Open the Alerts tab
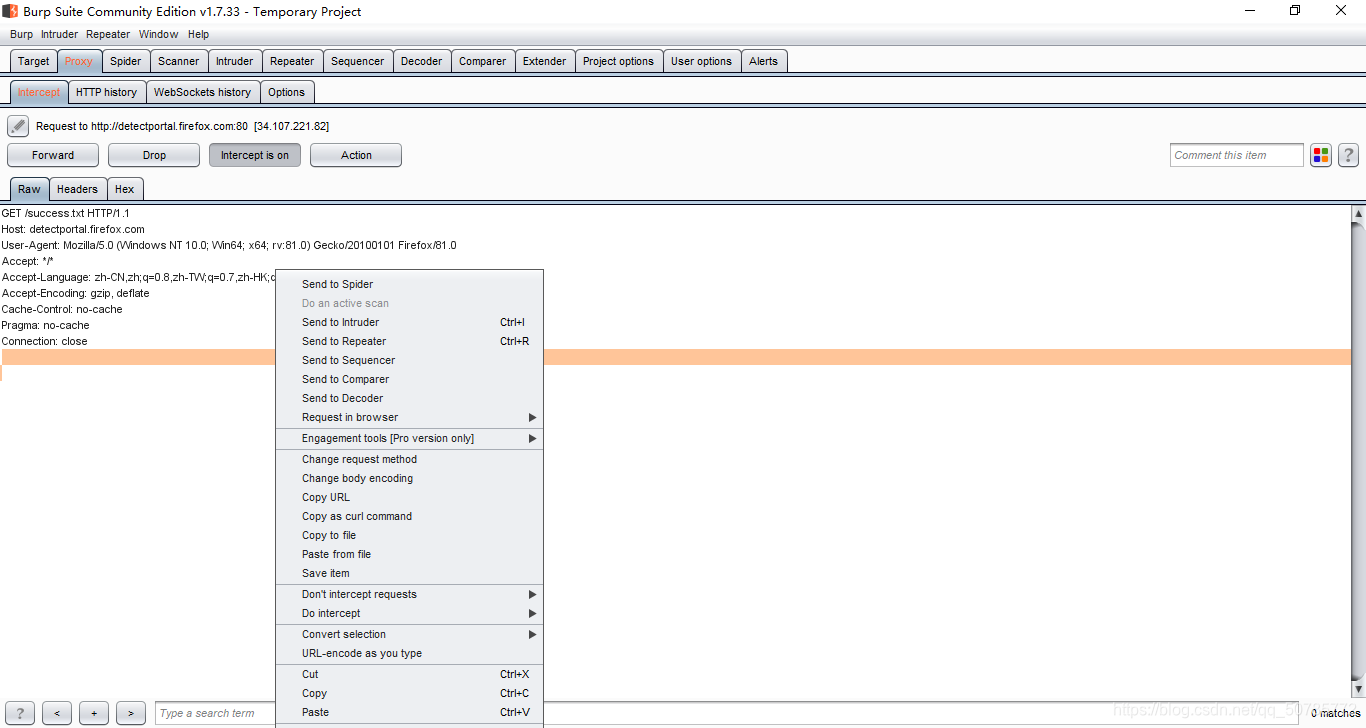 pyautogui.click(x=764, y=61)
